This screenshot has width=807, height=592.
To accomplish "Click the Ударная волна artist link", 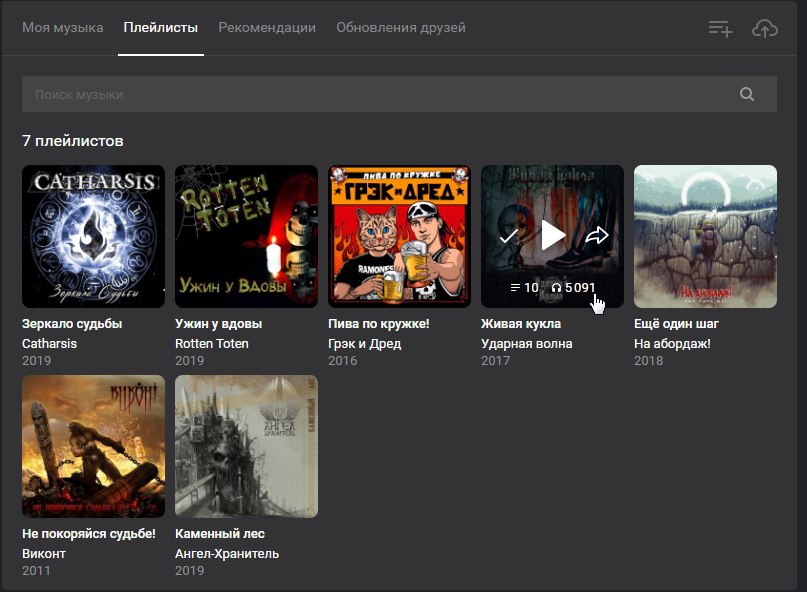I will click(527, 343).
